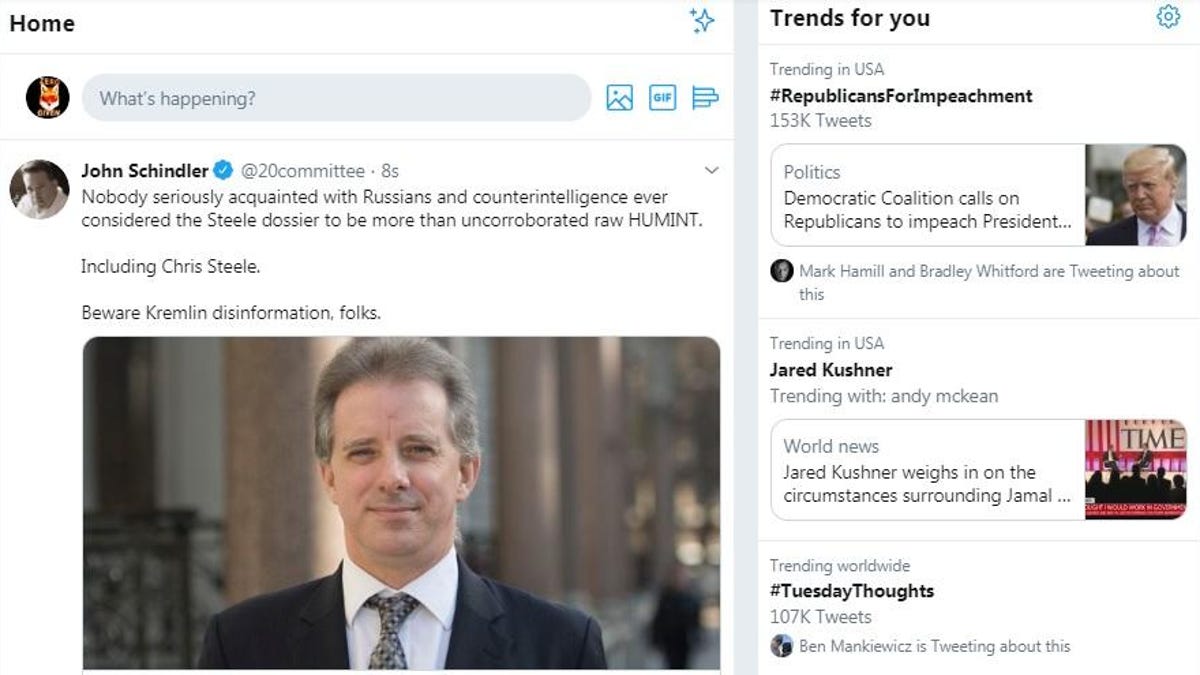Open the Democratic Coalition politics card

coord(977,195)
